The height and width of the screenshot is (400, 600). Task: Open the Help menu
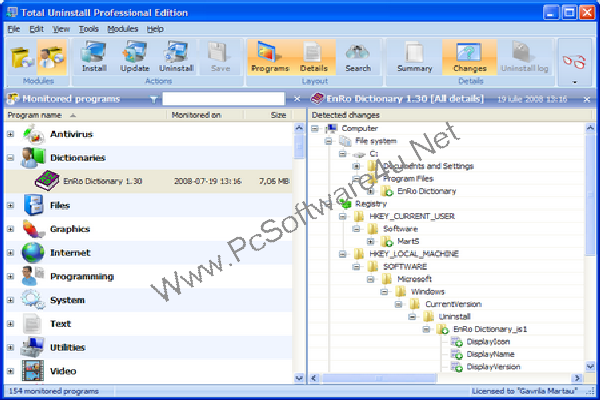(155, 29)
